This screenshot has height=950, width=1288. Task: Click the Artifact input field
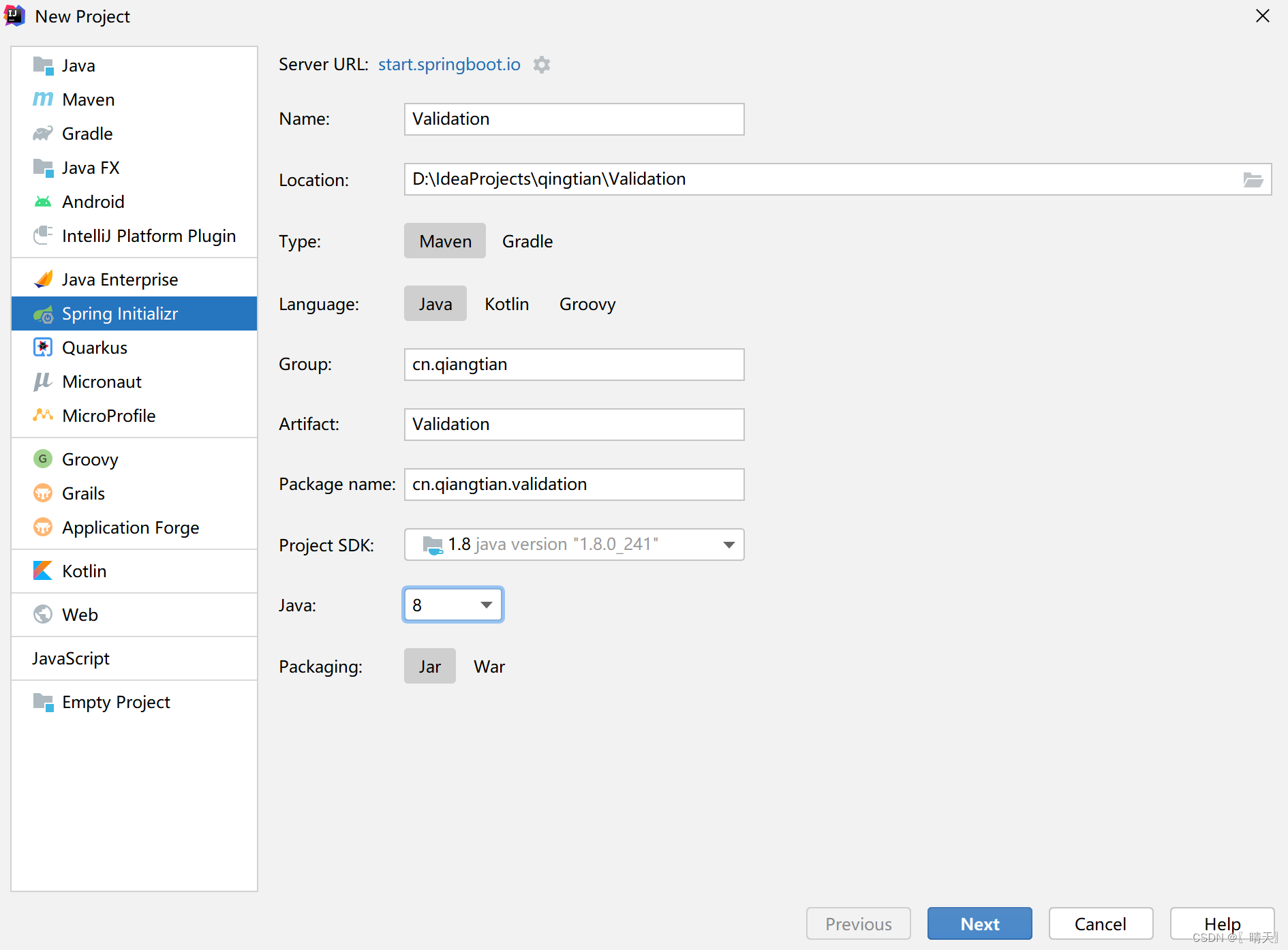tap(574, 425)
